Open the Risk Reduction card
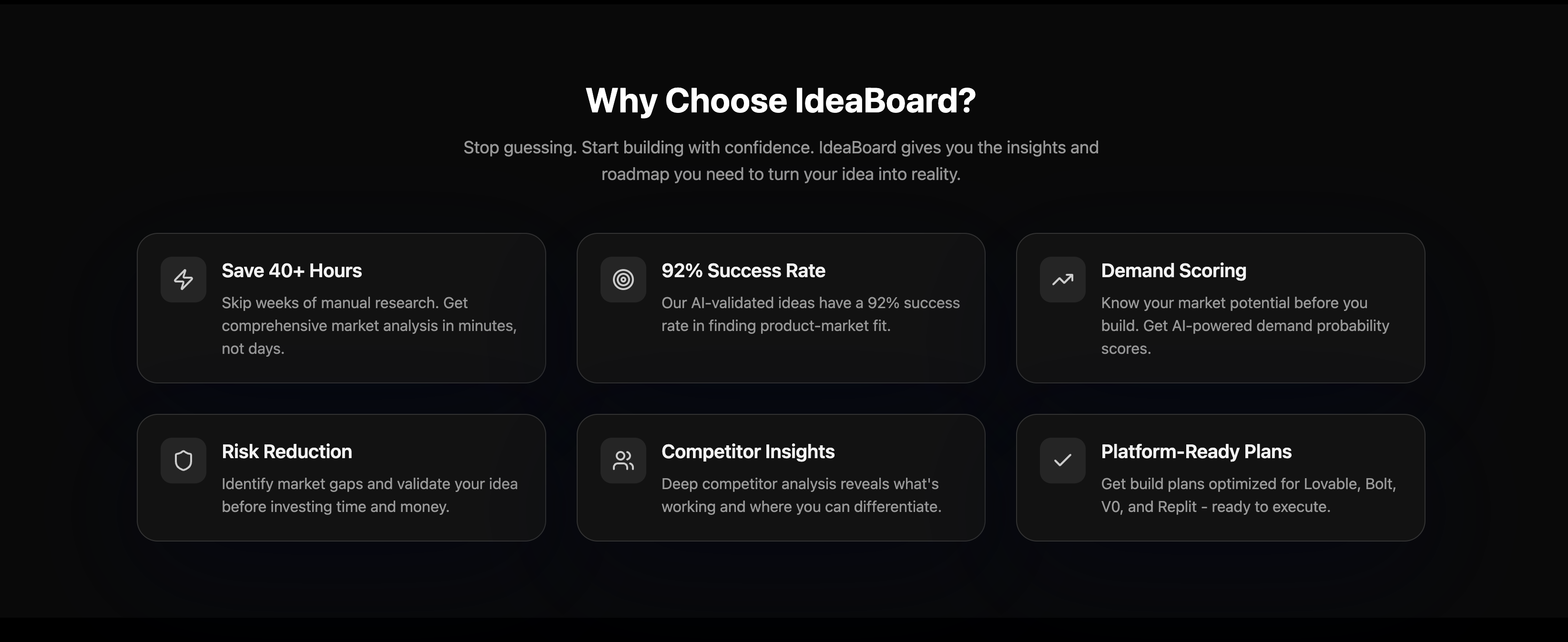 pos(341,477)
